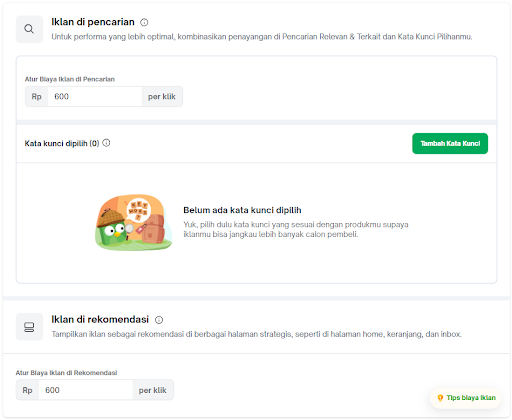Click the Iklan di rekomendasi heading
Viewport: 512px width, 420px height.
[100, 320]
